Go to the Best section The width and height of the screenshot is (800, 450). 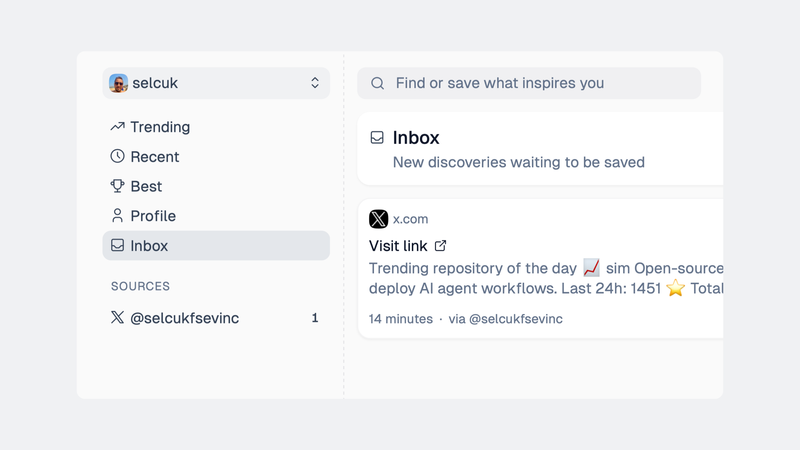click(146, 186)
